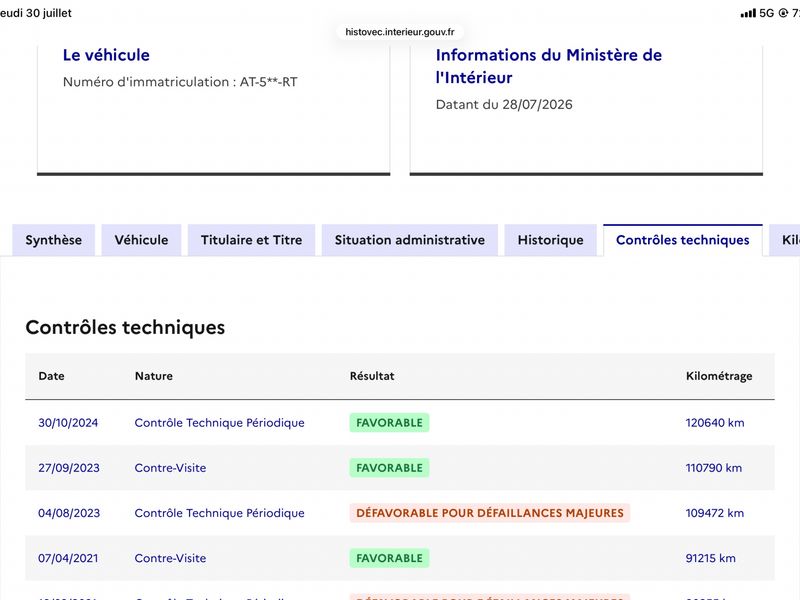Screen dimensions: 800x600
Task: Click the mileage 120640 km
Action: 715,423
